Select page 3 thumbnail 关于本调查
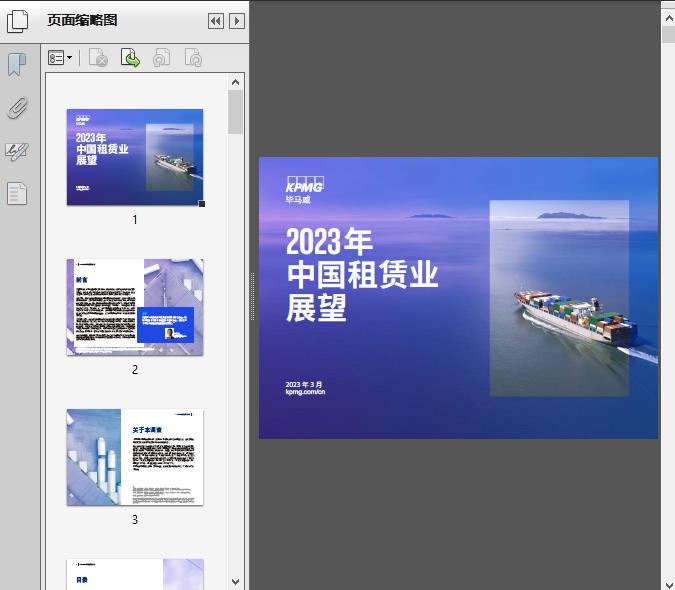 click(x=135, y=457)
